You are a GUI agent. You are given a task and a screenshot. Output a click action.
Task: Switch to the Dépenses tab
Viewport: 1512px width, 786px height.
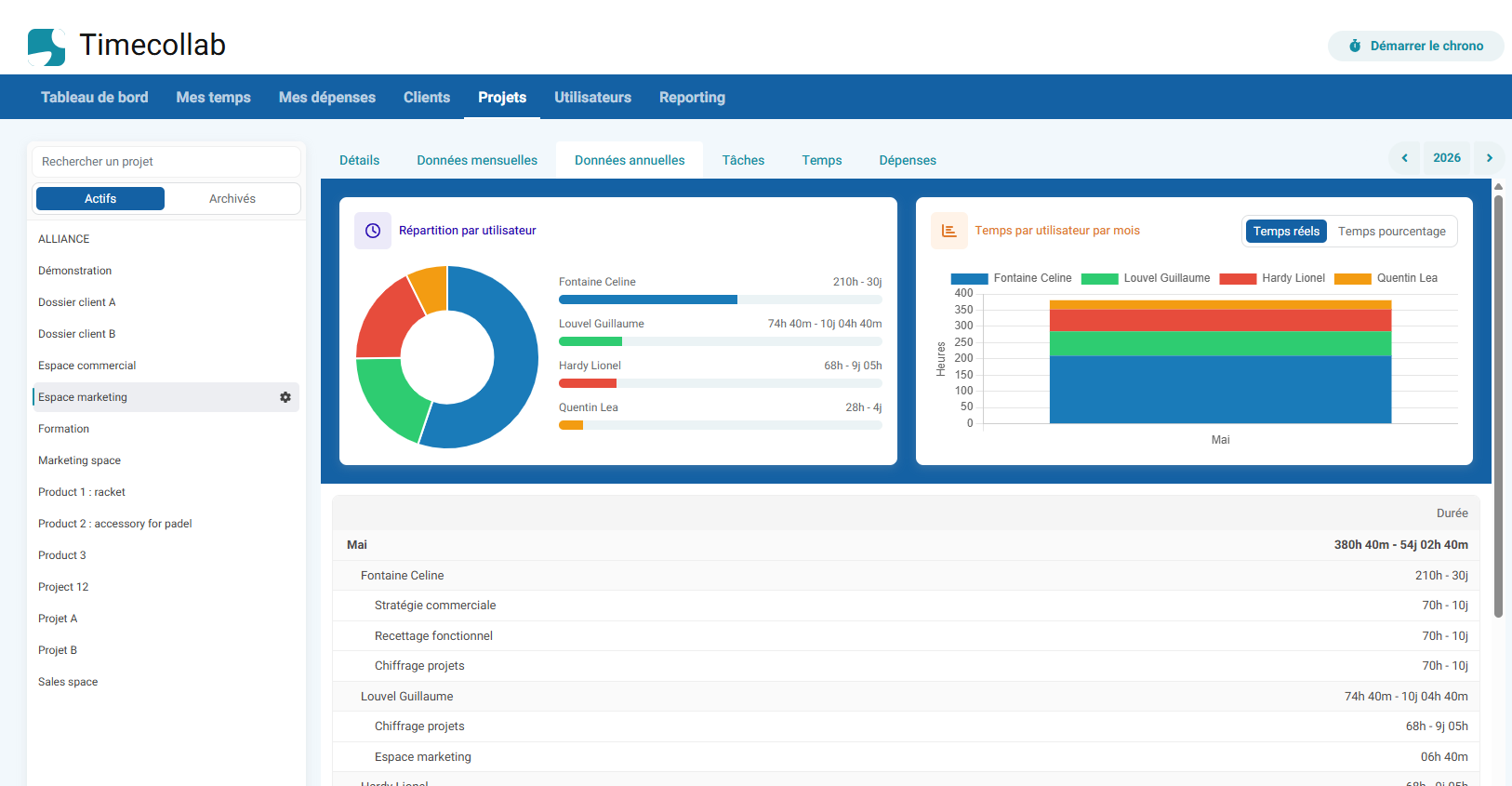908,160
